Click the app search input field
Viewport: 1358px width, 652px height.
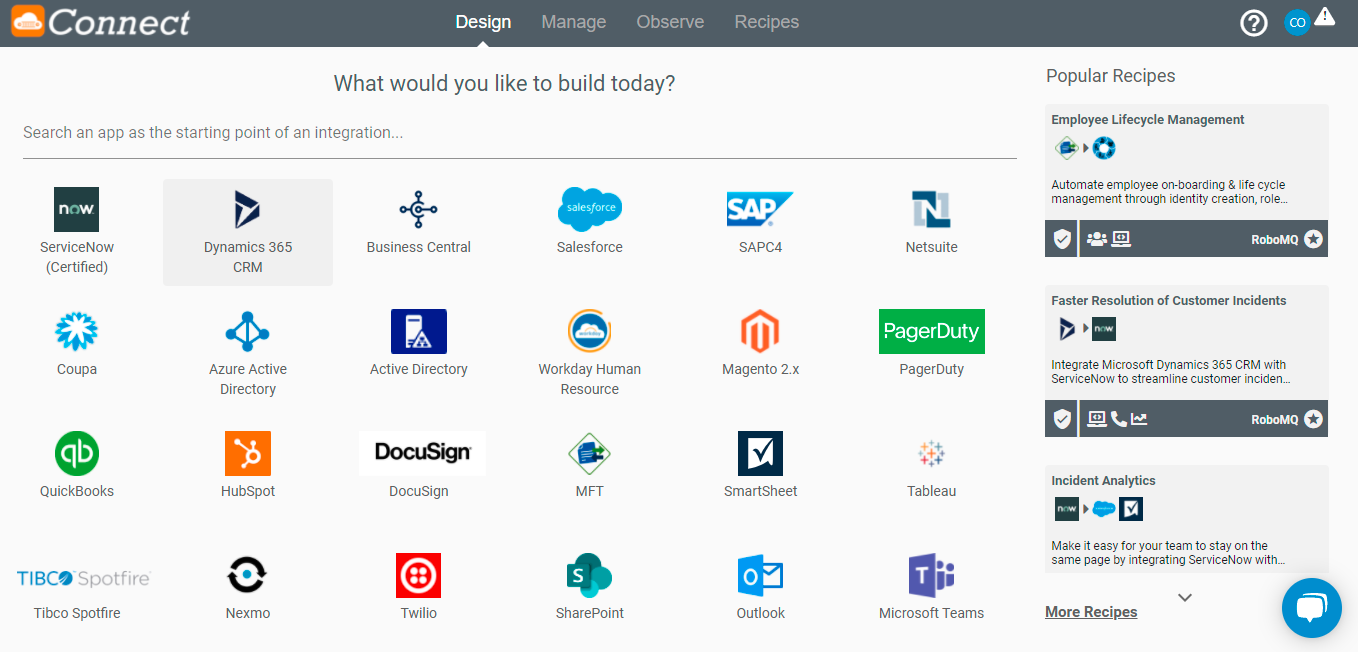click(x=519, y=133)
